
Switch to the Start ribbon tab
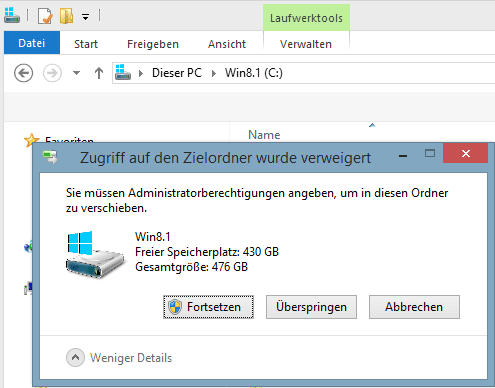tap(86, 44)
